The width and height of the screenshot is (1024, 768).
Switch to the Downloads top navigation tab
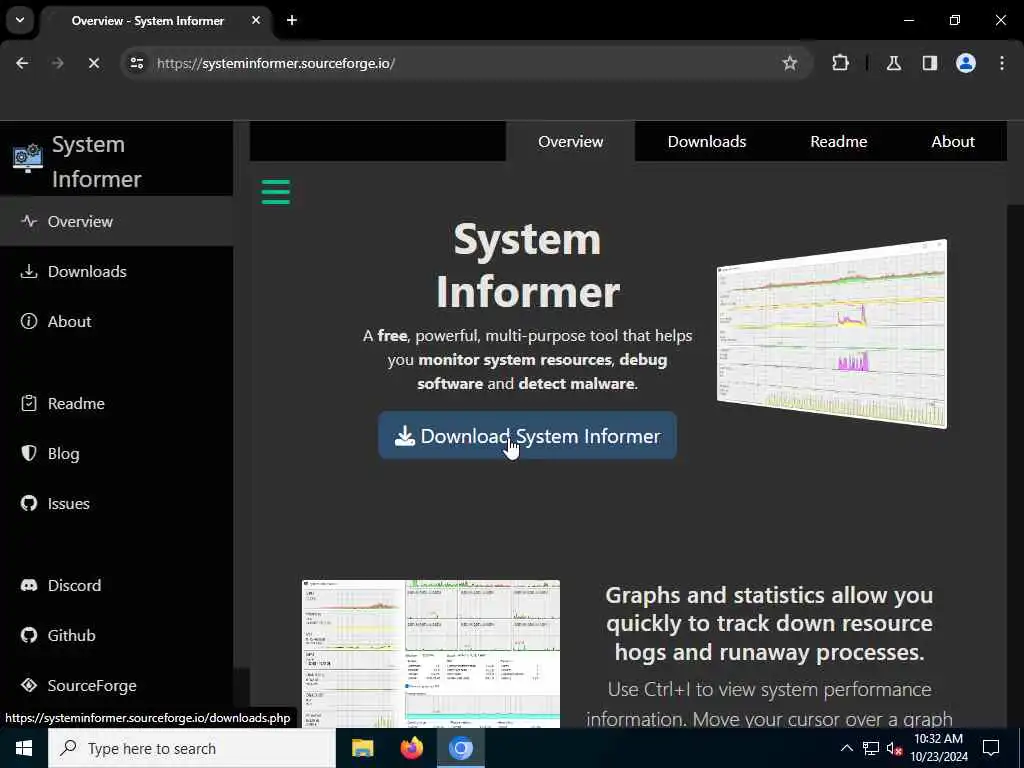[707, 141]
